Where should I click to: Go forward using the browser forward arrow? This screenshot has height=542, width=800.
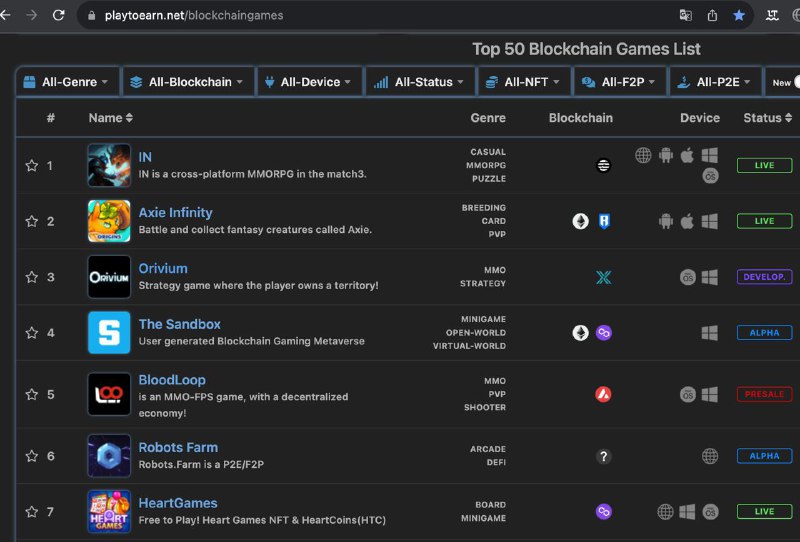point(32,15)
